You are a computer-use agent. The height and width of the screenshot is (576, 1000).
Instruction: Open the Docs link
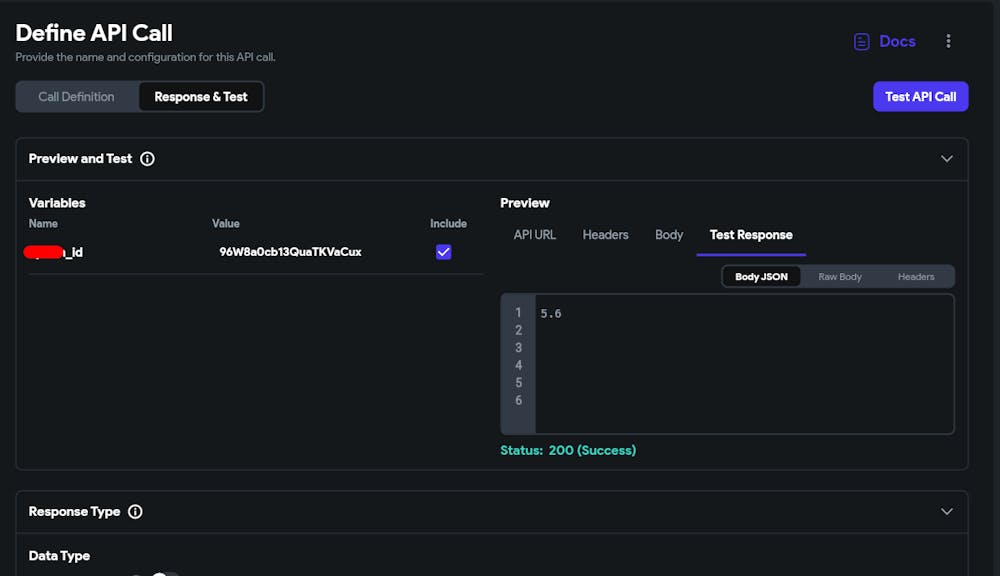[x=897, y=42]
